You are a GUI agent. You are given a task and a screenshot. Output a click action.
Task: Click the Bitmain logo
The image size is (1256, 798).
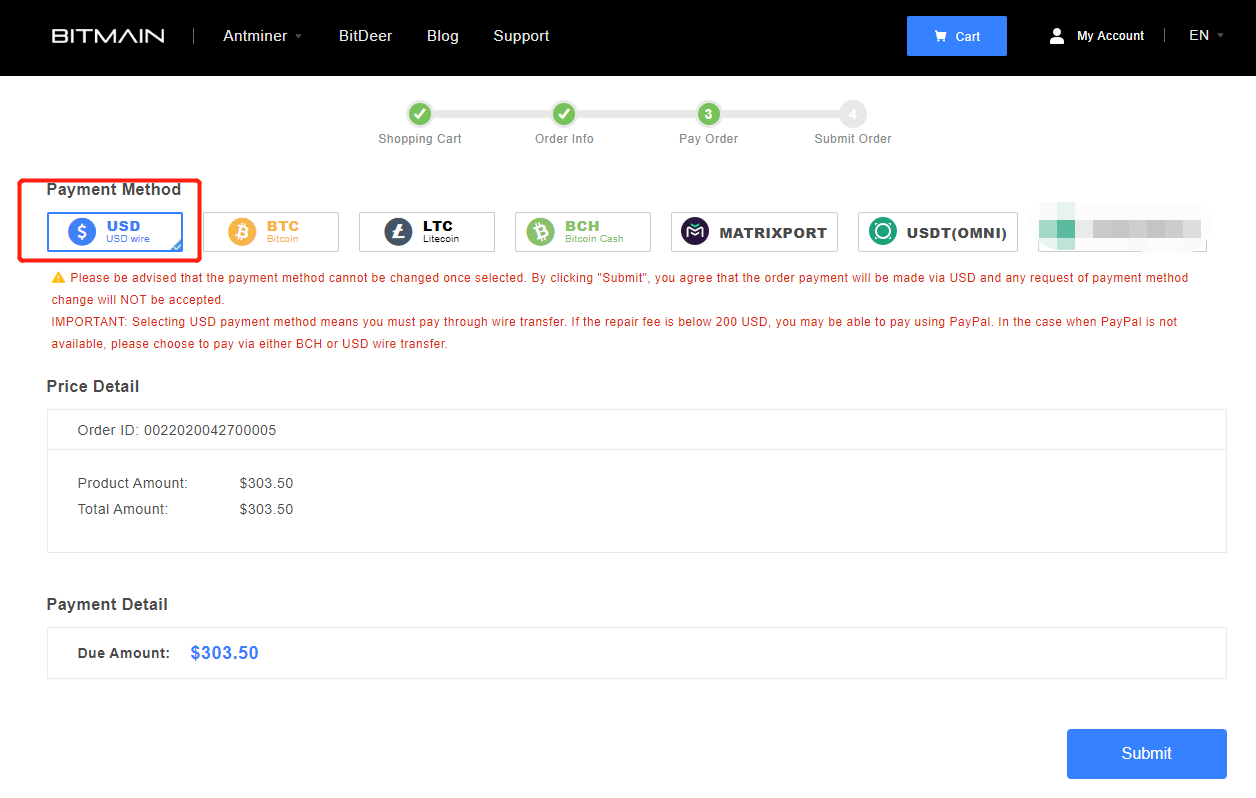pos(108,36)
